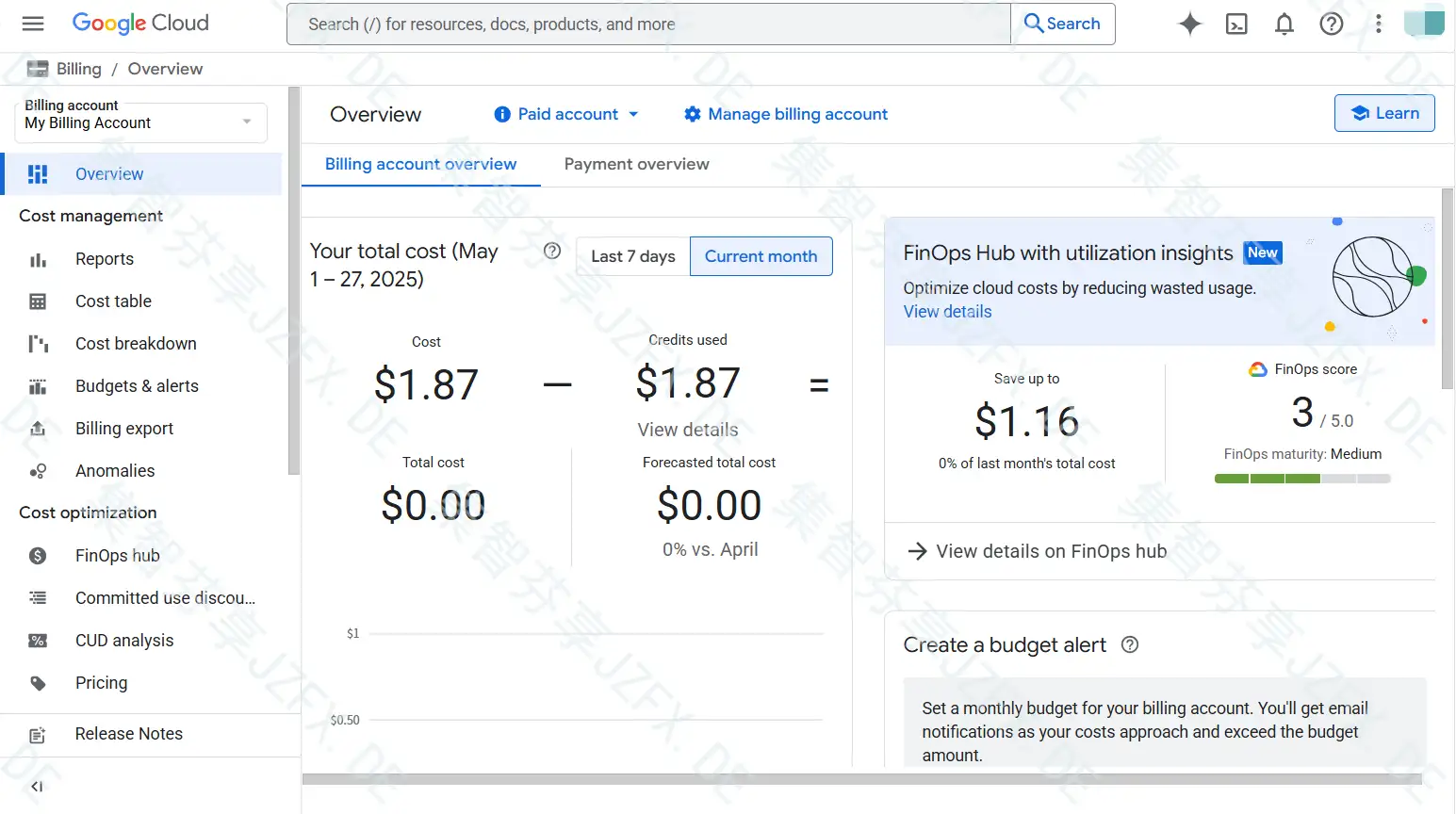Open Gemini AI assistant sparkle icon
This screenshot has height=814, width=1456.
pyautogui.click(x=1190, y=24)
